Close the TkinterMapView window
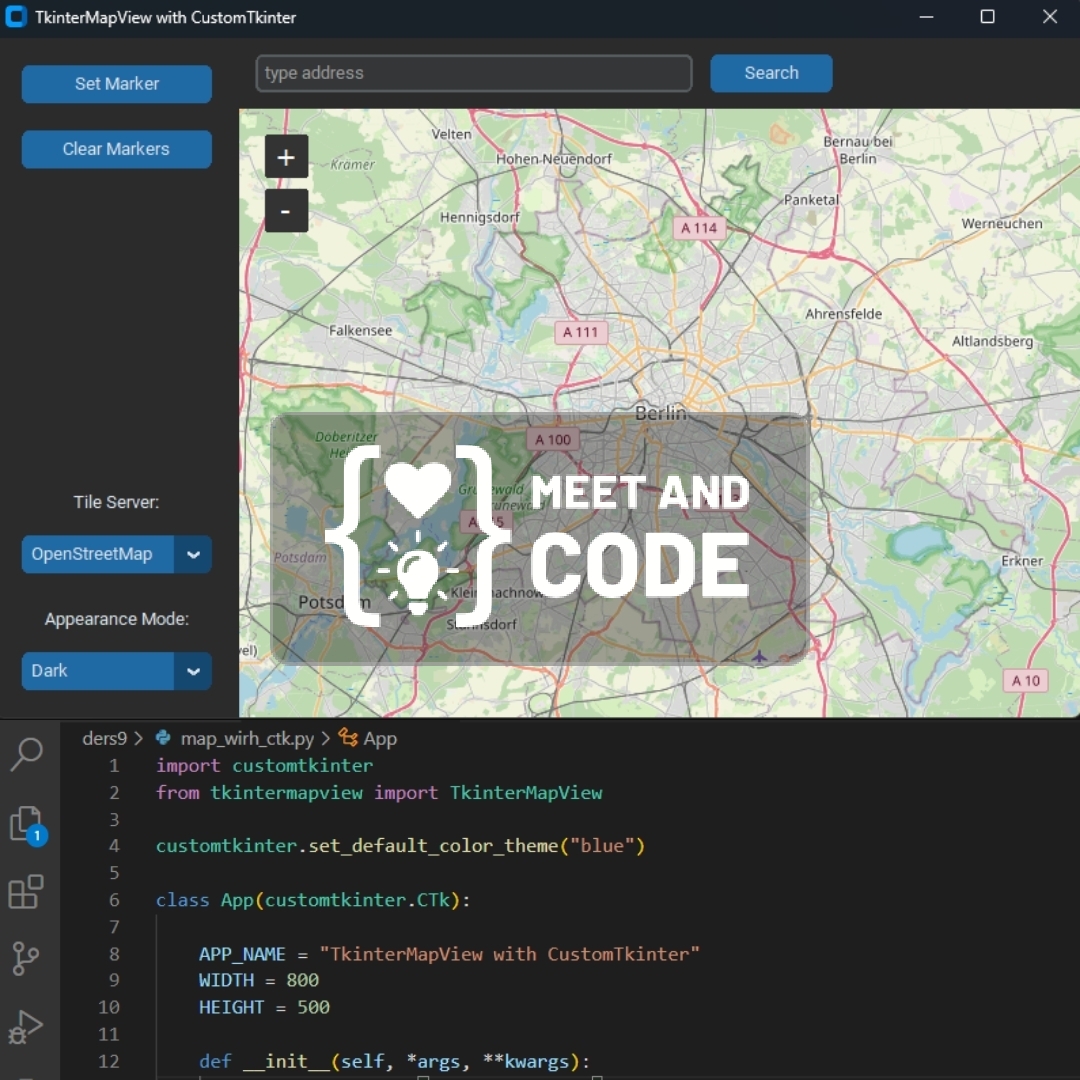Image resolution: width=1080 pixels, height=1080 pixels. (x=1050, y=17)
